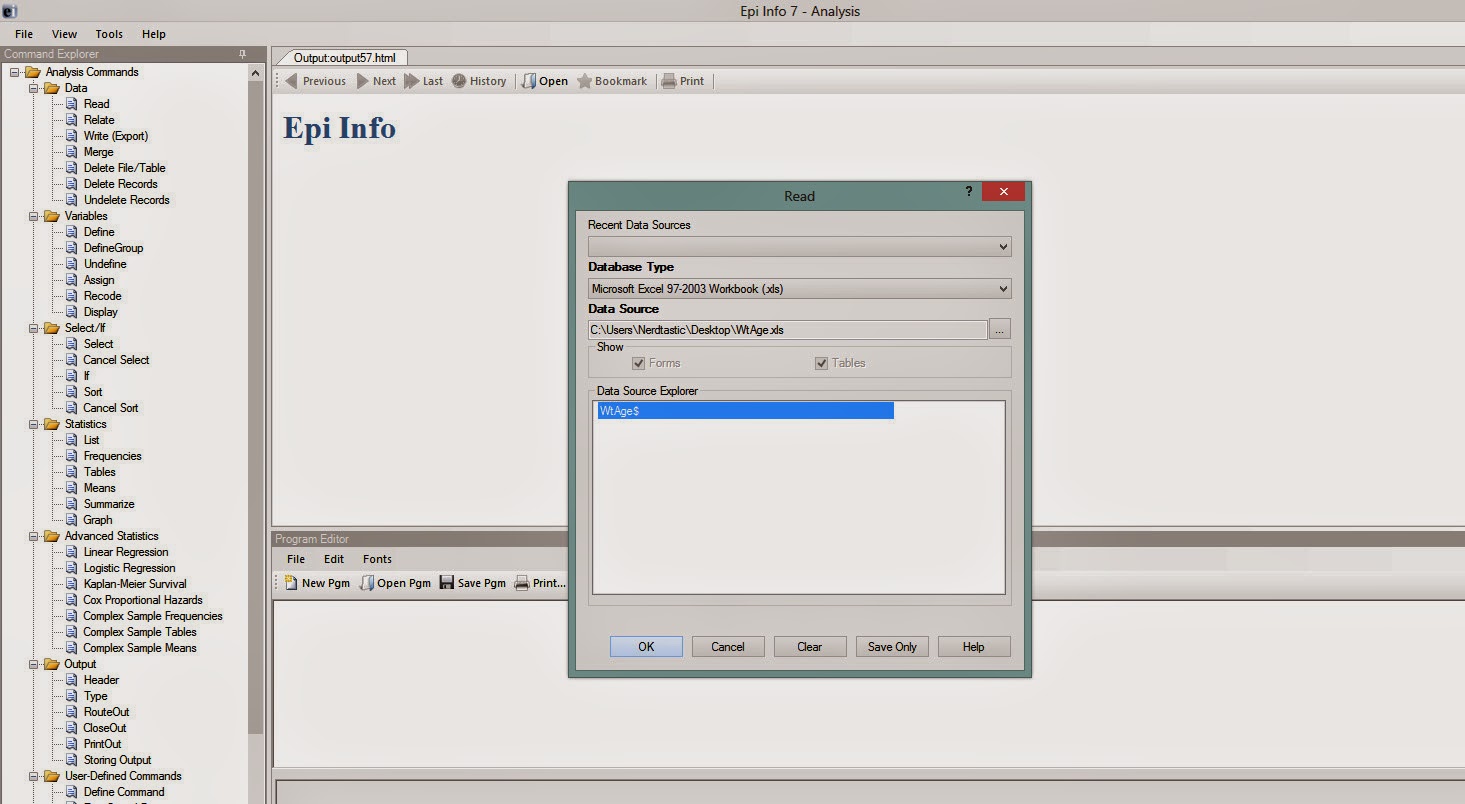Image resolution: width=1465 pixels, height=804 pixels.
Task: Jump to Last output page
Action: pyautogui.click(x=424, y=81)
